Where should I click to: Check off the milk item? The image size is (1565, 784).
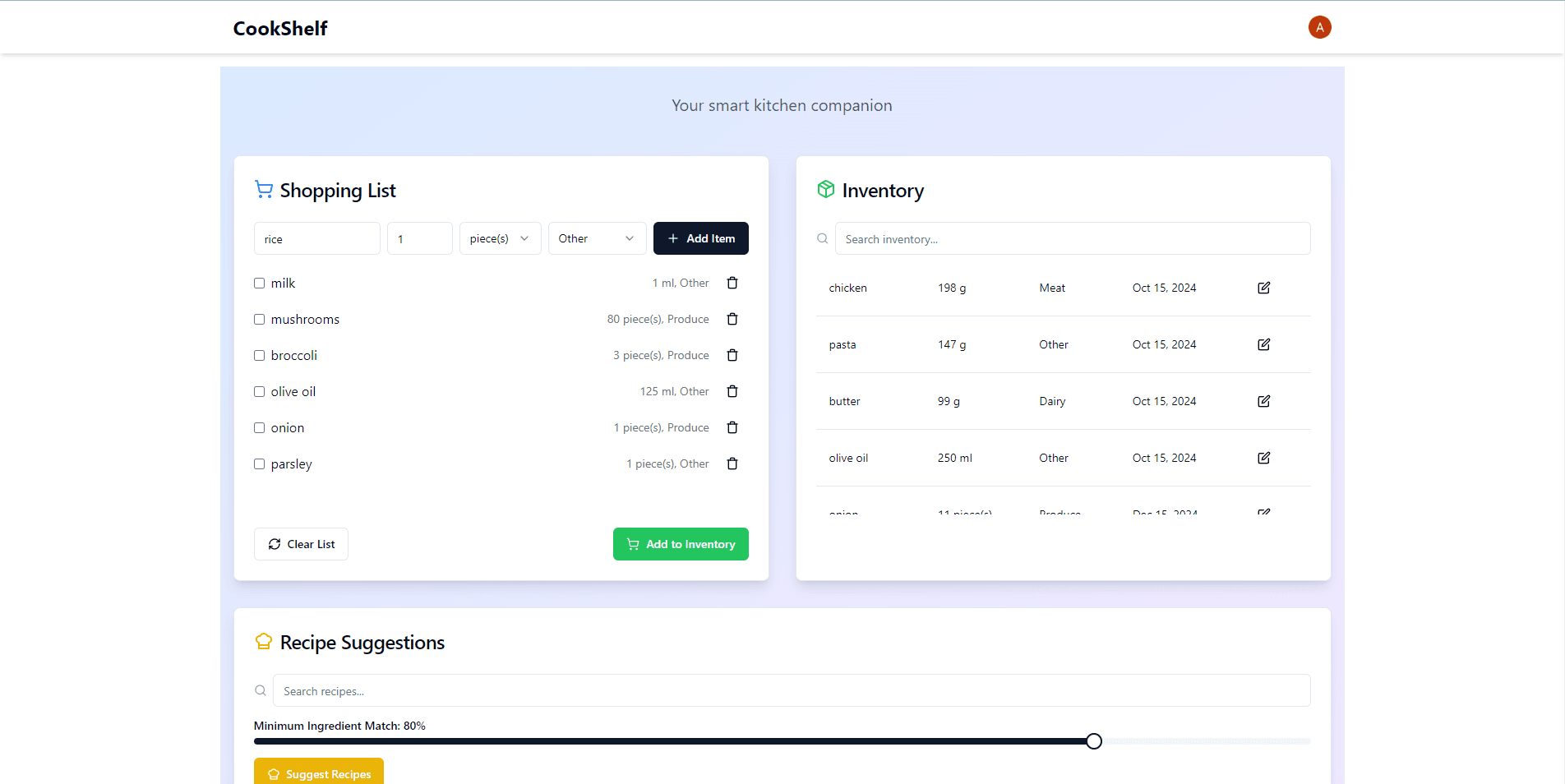pos(260,283)
